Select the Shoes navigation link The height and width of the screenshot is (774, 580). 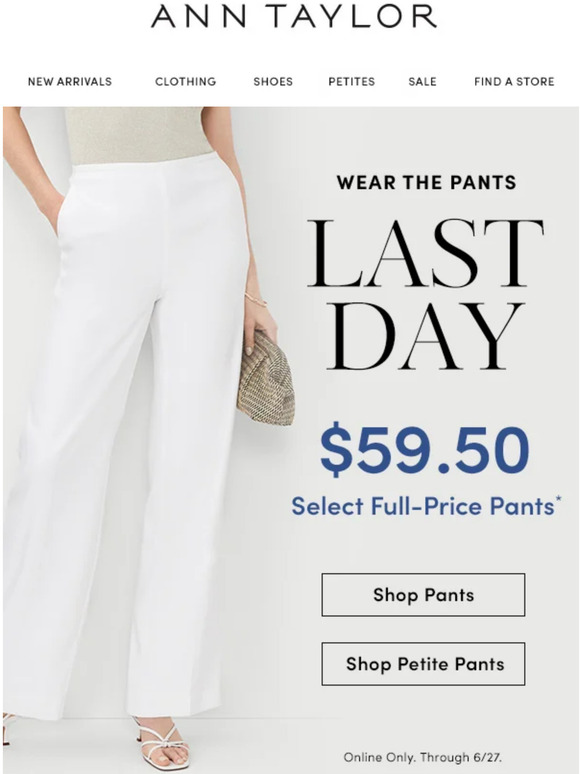(x=273, y=81)
